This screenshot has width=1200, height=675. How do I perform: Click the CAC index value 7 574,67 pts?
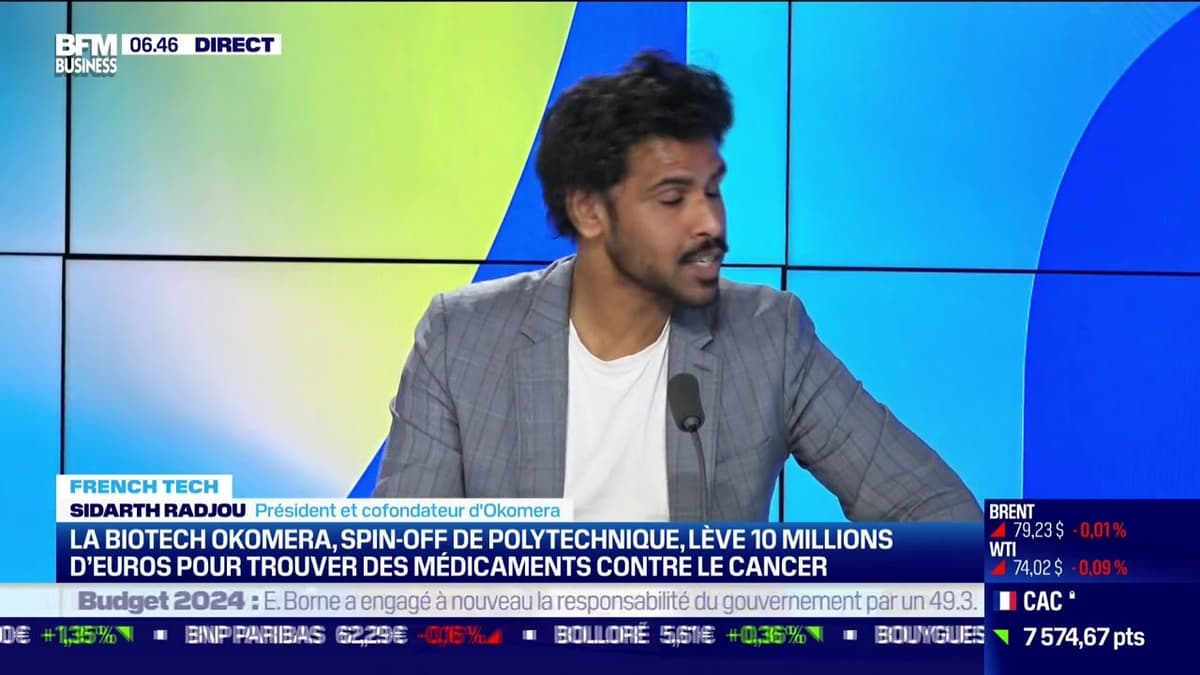click(1083, 637)
